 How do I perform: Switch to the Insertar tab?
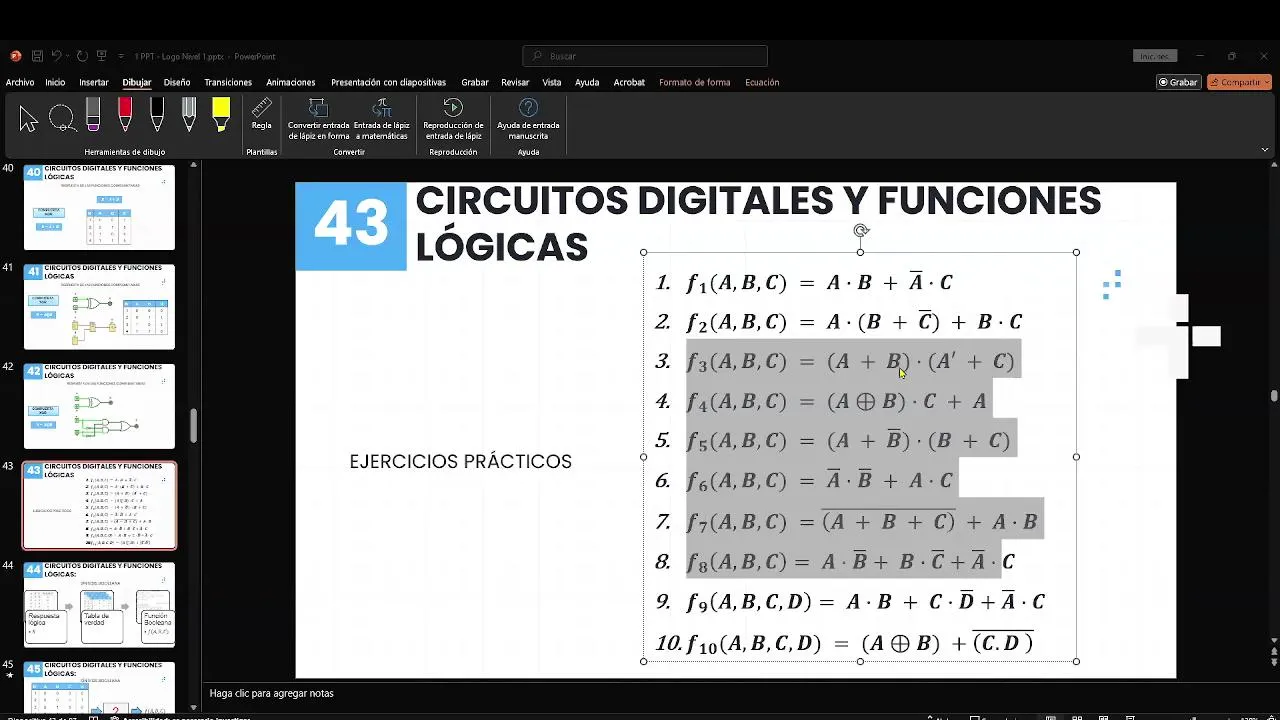[94, 82]
